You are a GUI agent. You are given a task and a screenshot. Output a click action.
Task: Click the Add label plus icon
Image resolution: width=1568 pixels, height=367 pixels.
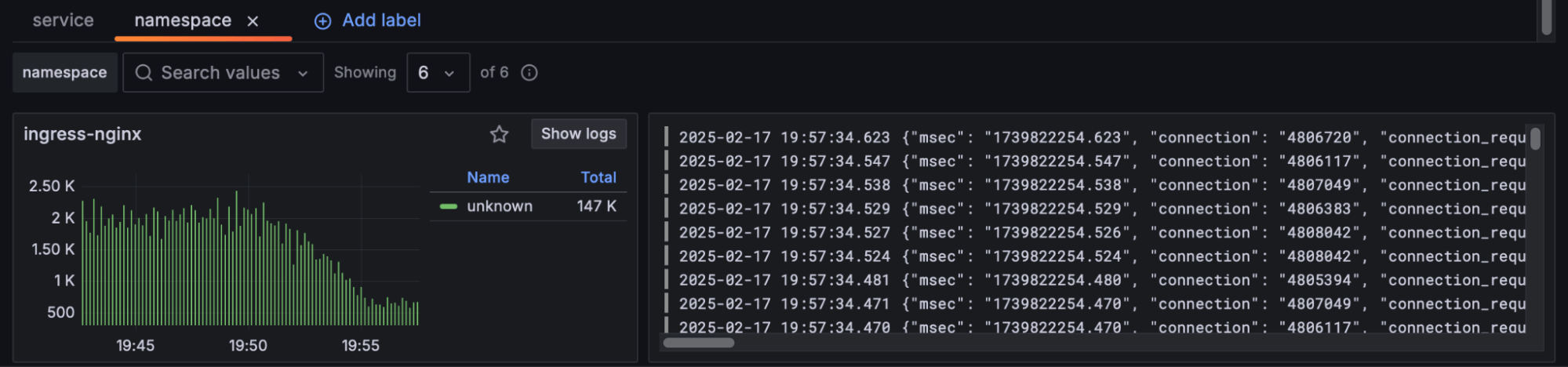click(322, 21)
